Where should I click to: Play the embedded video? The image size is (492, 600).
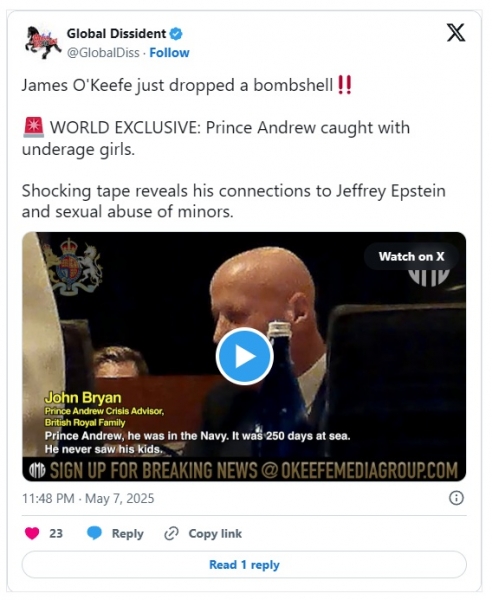click(x=244, y=356)
